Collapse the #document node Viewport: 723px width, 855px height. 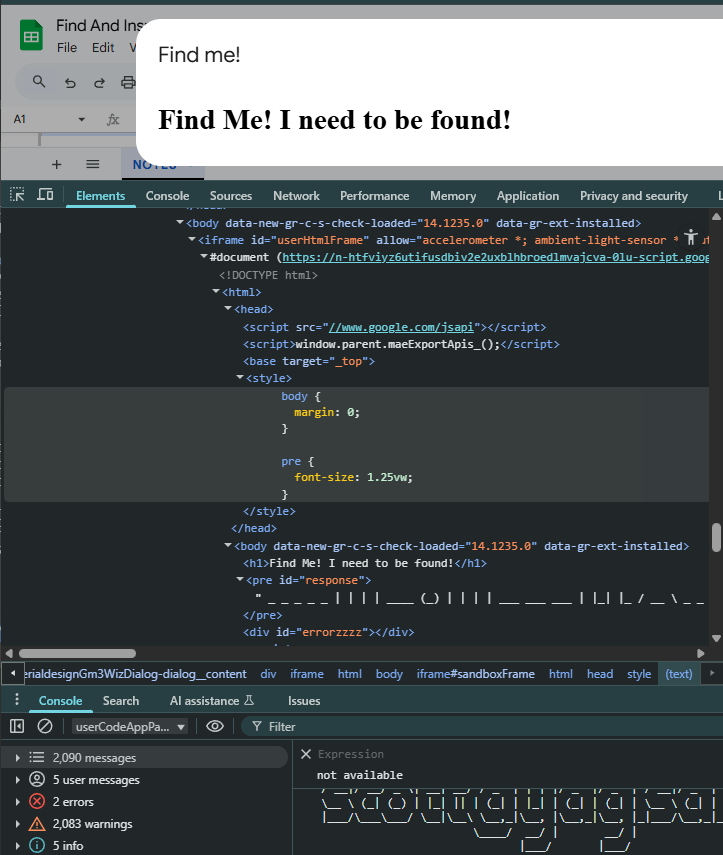(x=204, y=256)
